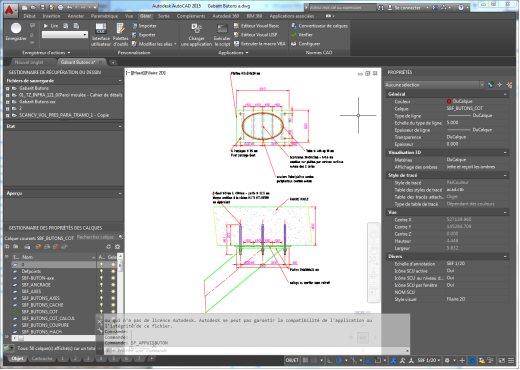Switch to Cartouche layout tab

click(x=42, y=359)
